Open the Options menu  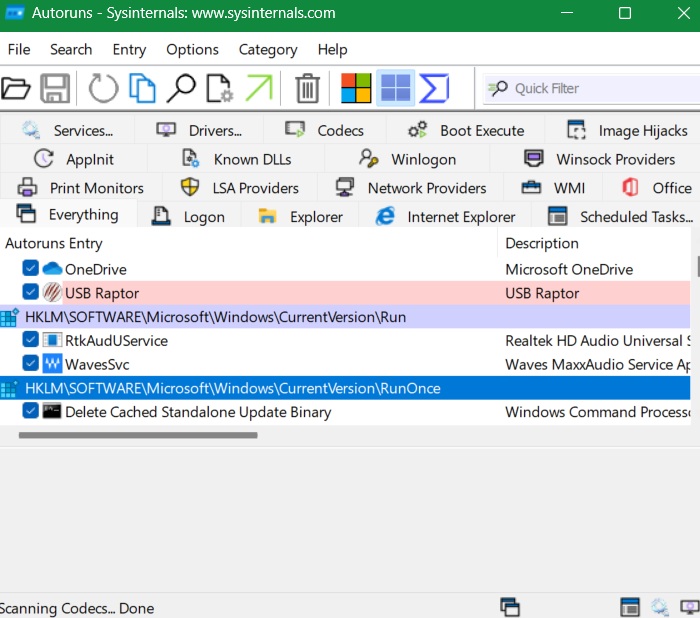point(192,49)
